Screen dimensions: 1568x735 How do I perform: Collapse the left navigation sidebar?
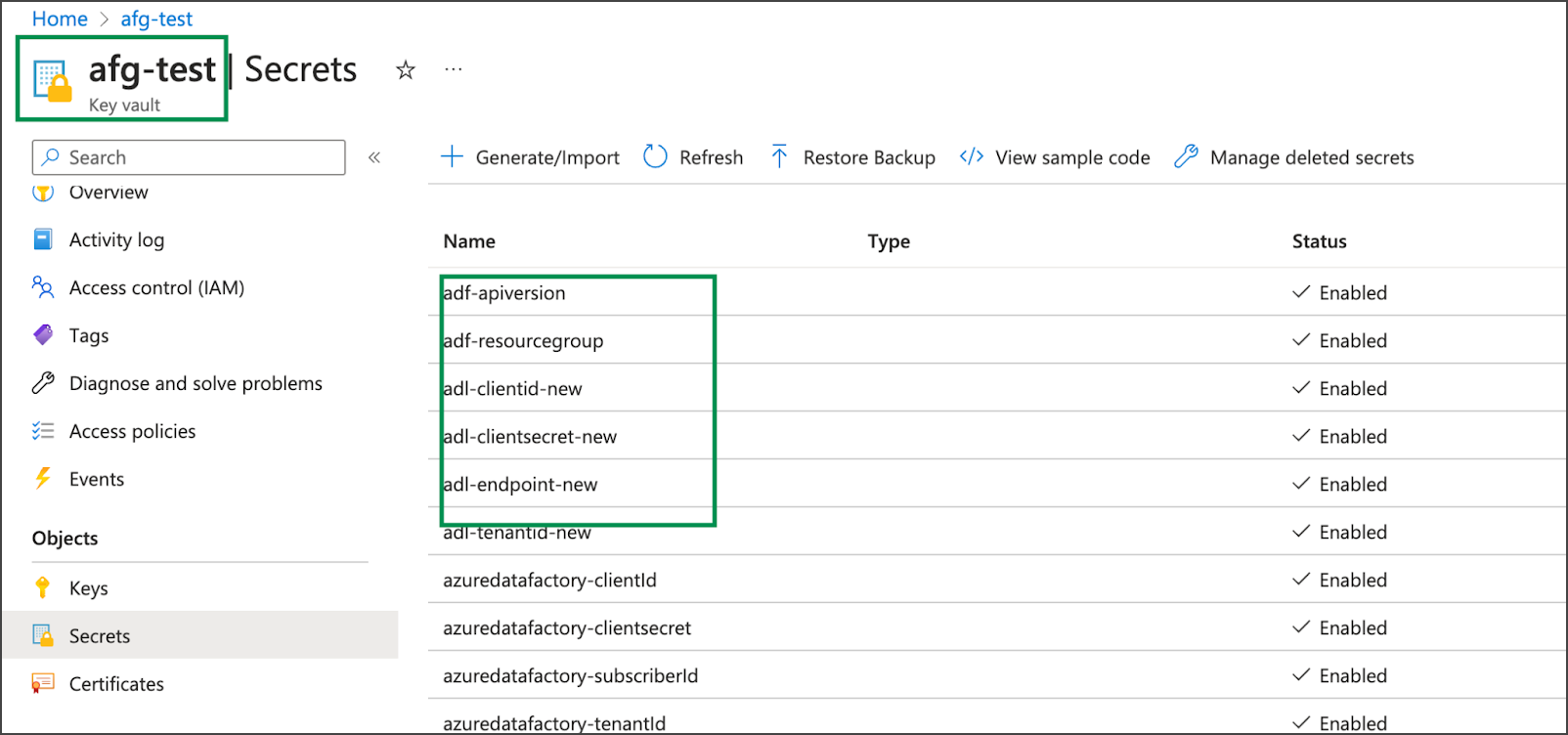coord(374,157)
